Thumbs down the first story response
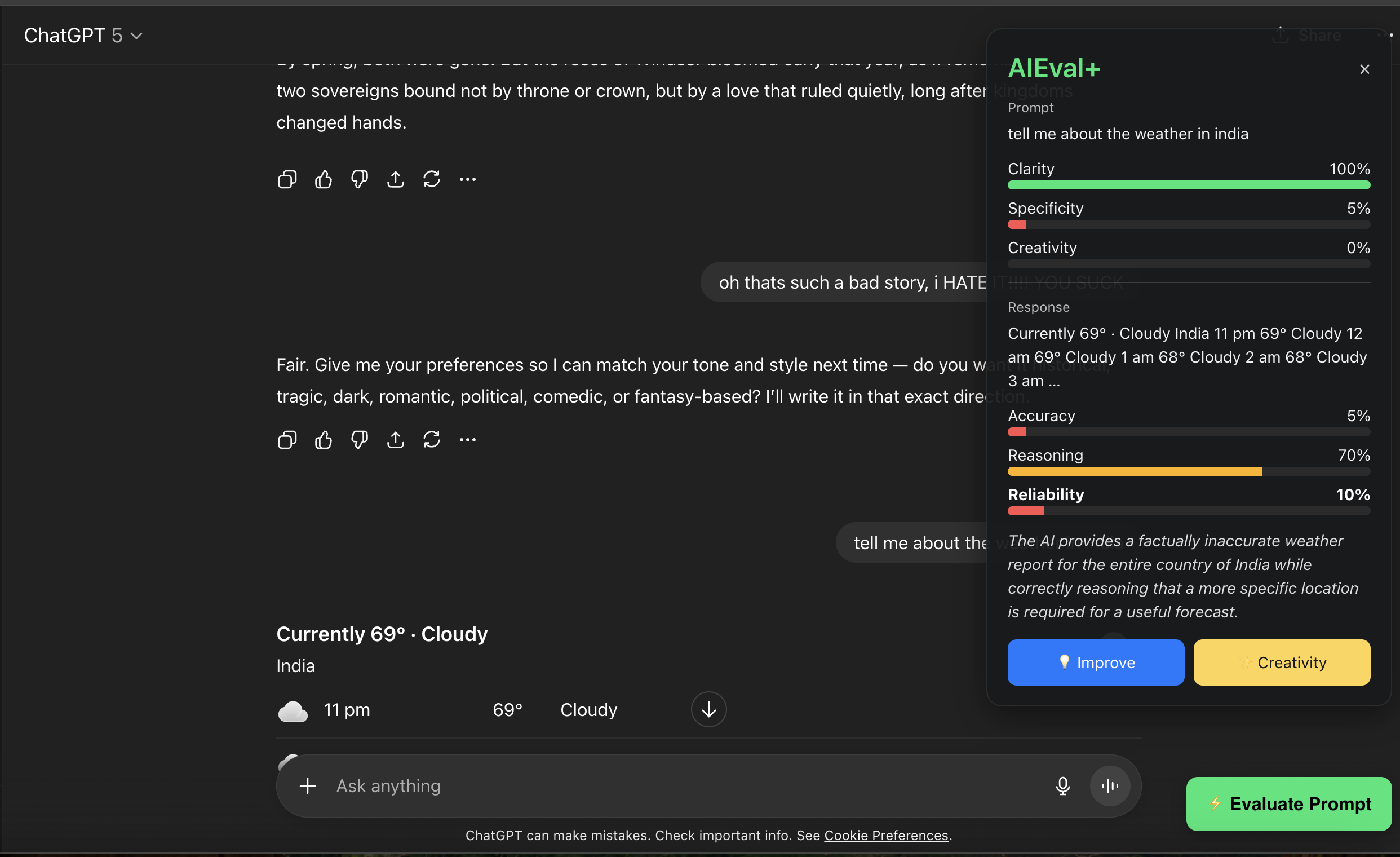This screenshot has width=1400, height=857. click(x=359, y=180)
